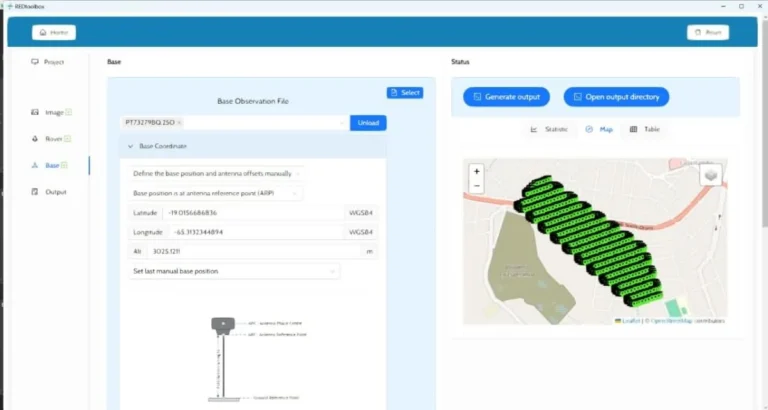Click the green flight path on map

point(588,240)
